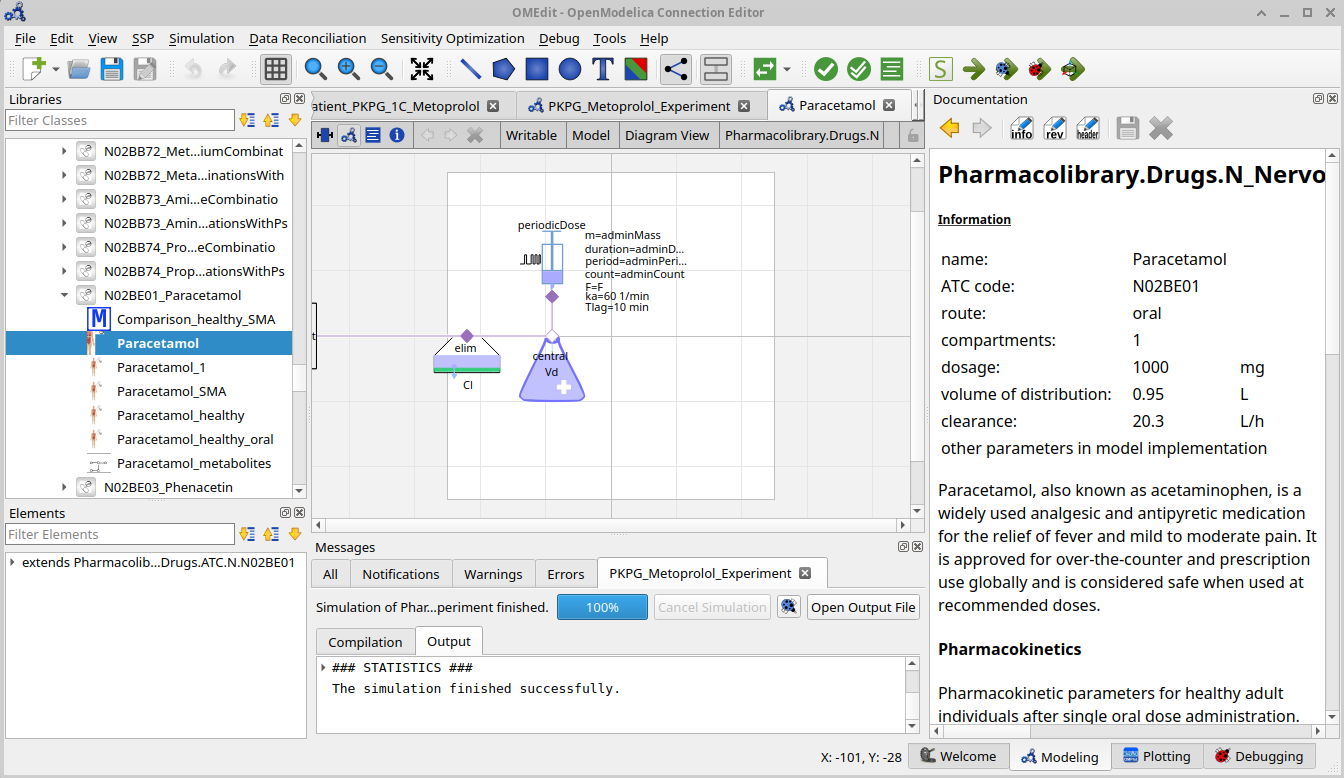This screenshot has height=778, width=1344.
Task: Toggle connect mode tool
Action: 676,69
